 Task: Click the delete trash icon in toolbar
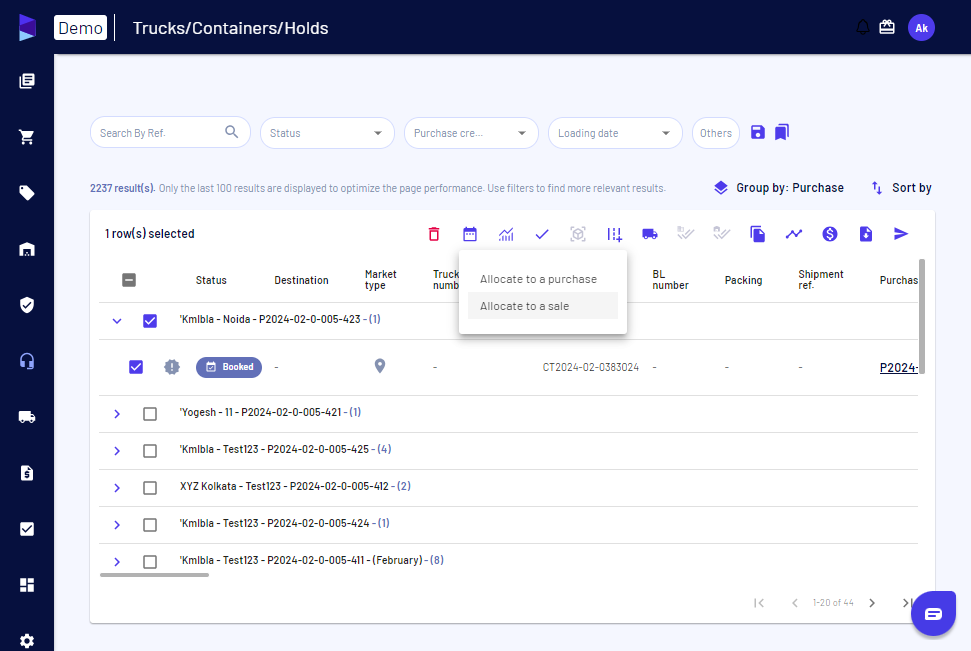(433, 234)
